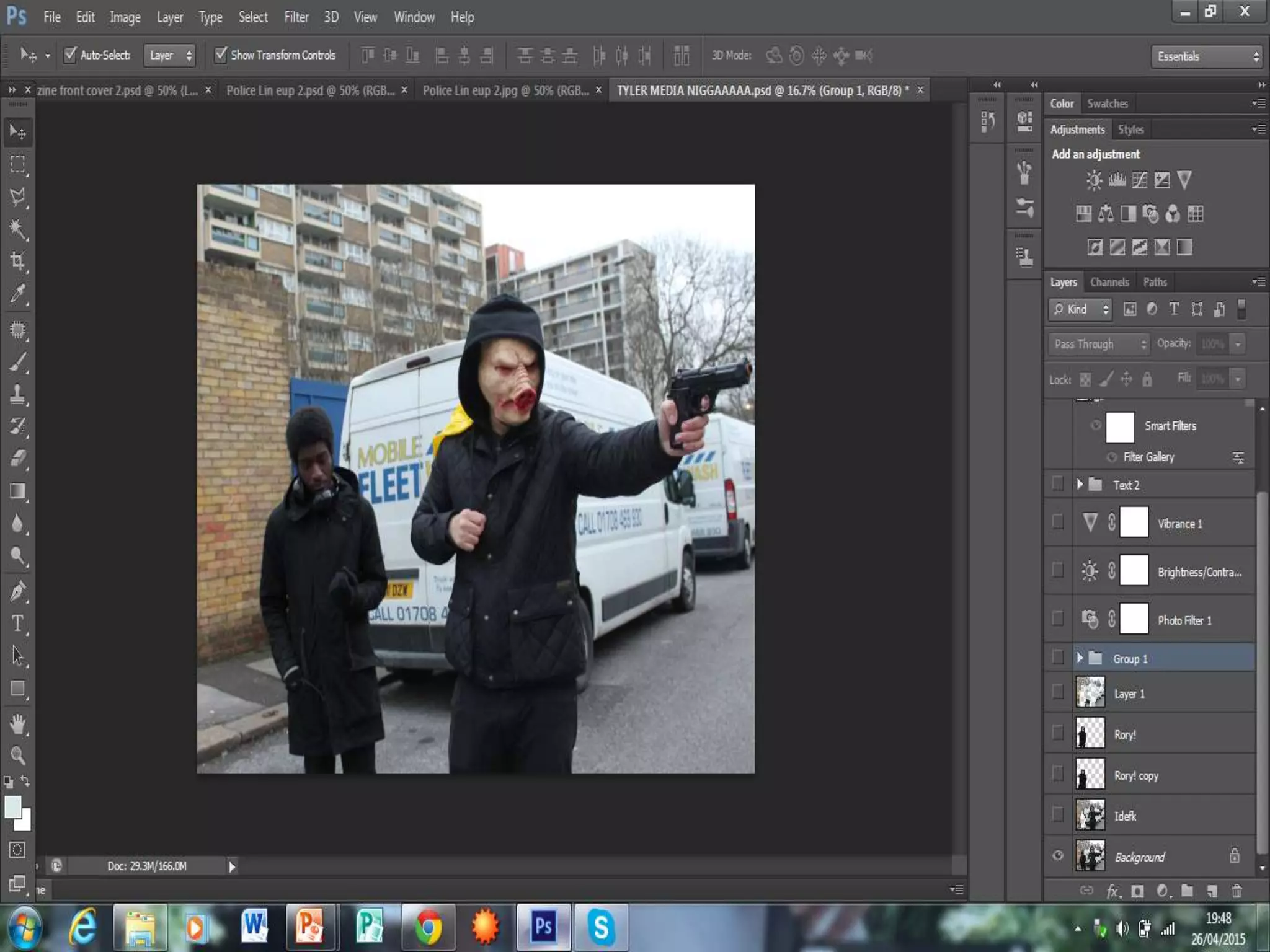Create a new group folder icon
Screen dimensions: 1270x952
(1187, 891)
